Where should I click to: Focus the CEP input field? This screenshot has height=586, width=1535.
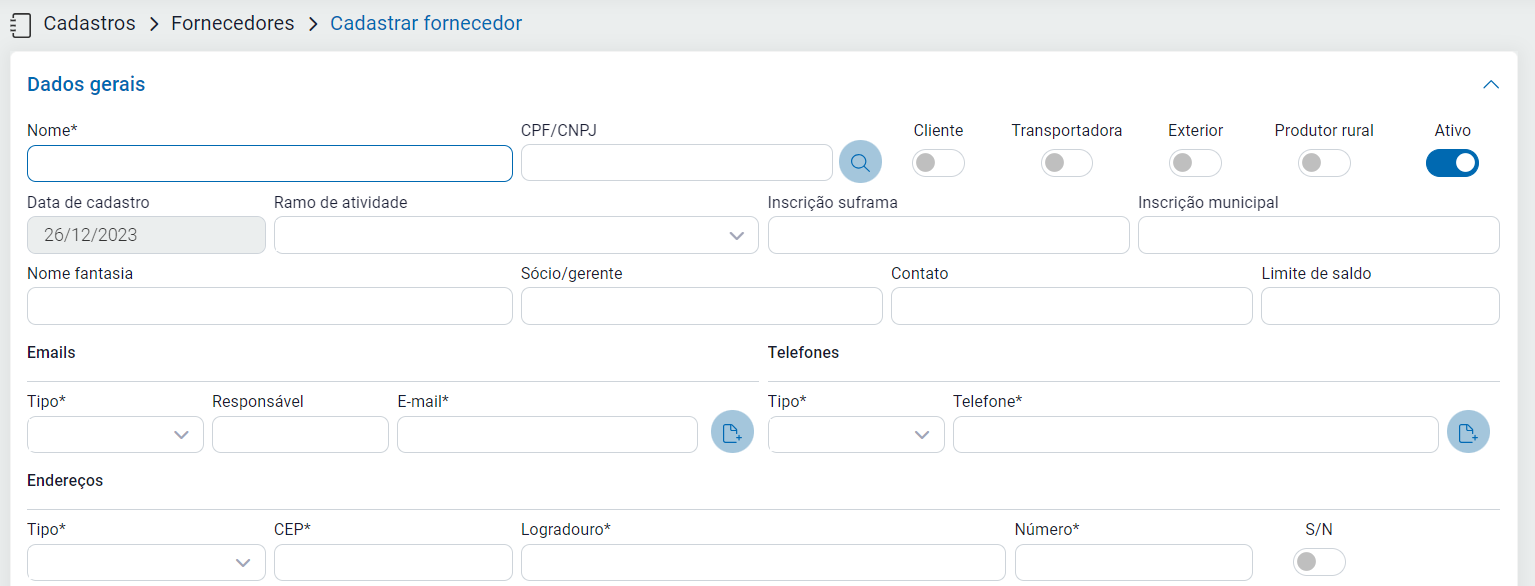click(x=393, y=563)
